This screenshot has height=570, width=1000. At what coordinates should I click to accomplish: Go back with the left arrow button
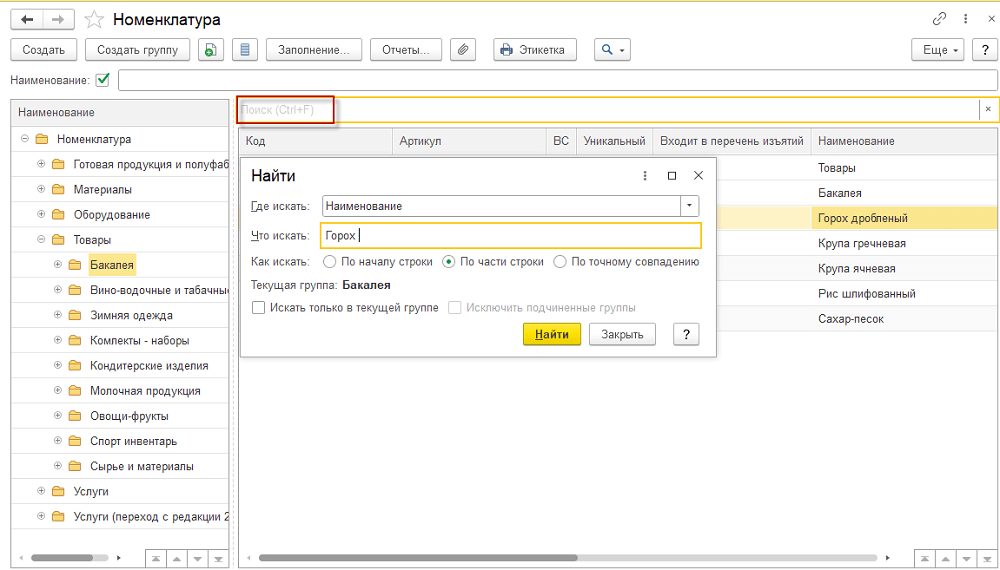click(27, 20)
